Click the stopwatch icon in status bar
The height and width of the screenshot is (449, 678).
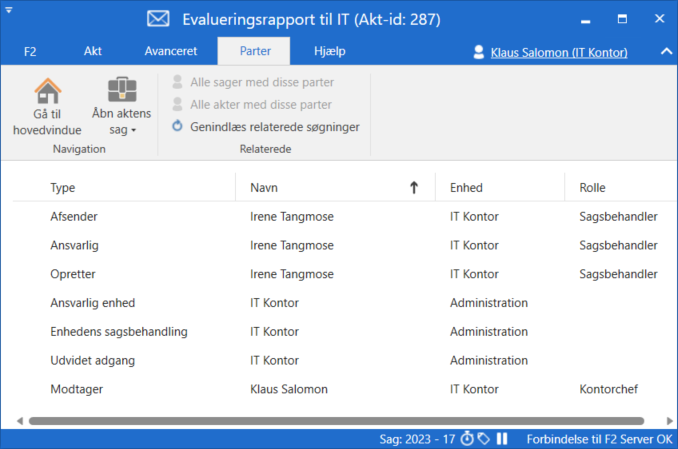click(466, 439)
